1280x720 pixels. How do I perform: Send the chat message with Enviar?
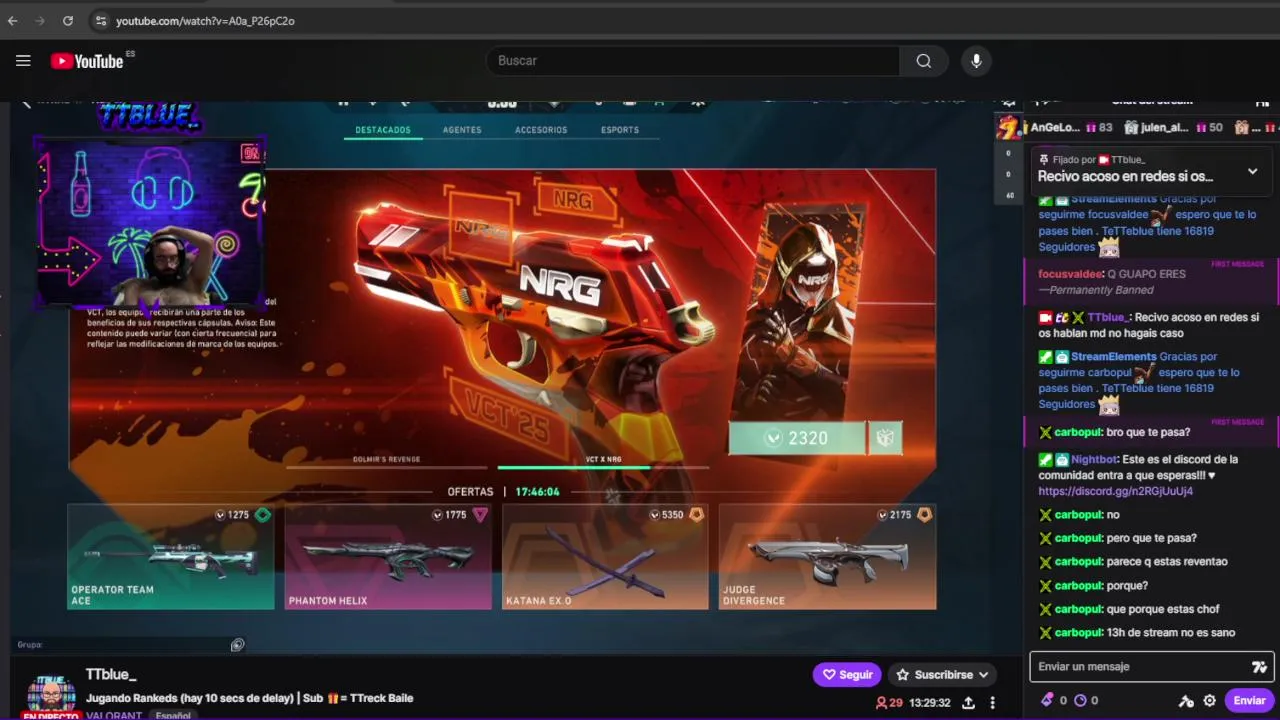(1249, 701)
